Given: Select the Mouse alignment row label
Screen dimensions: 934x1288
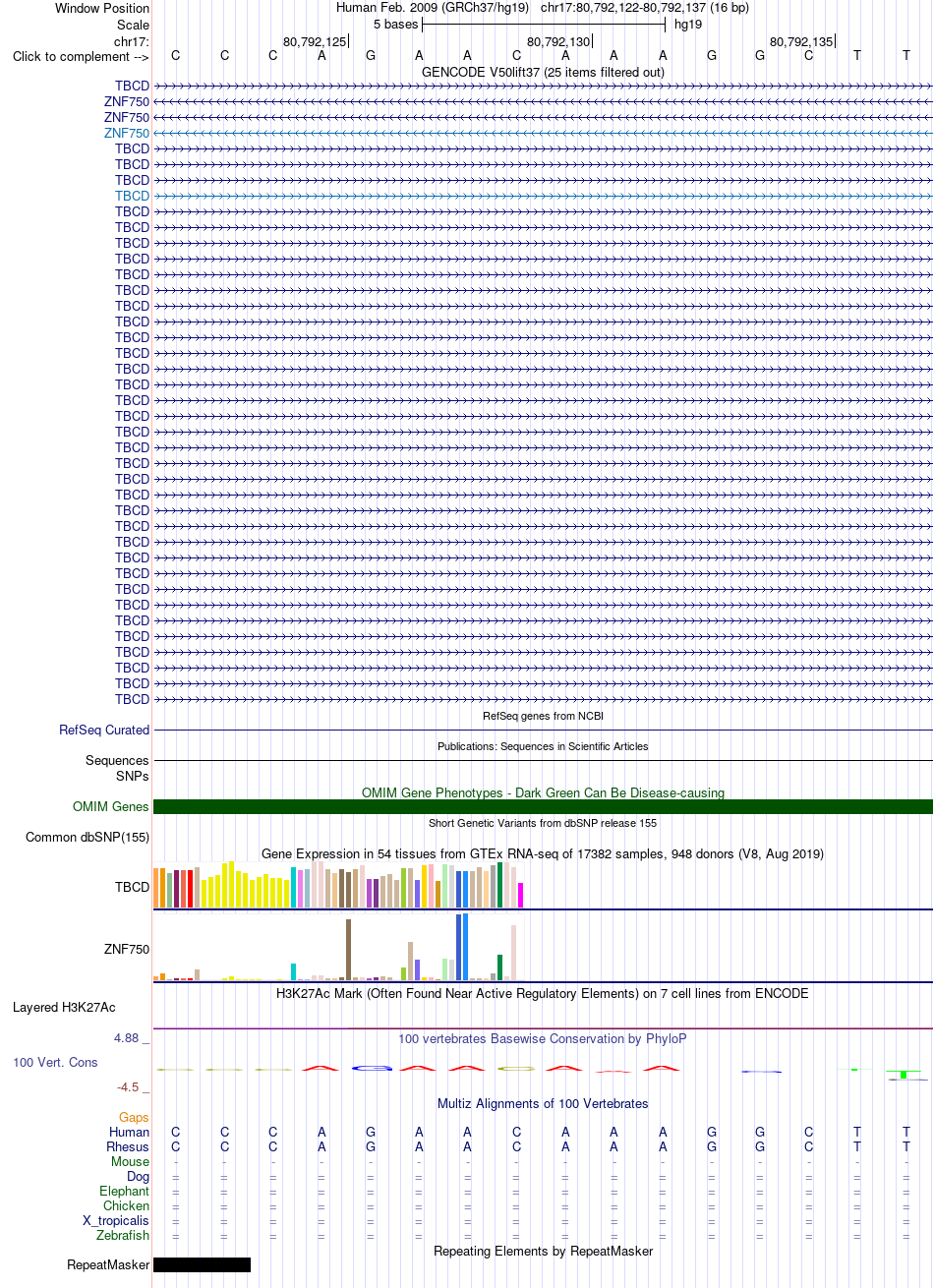Looking at the screenshot, I should [x=131, y=1161].
